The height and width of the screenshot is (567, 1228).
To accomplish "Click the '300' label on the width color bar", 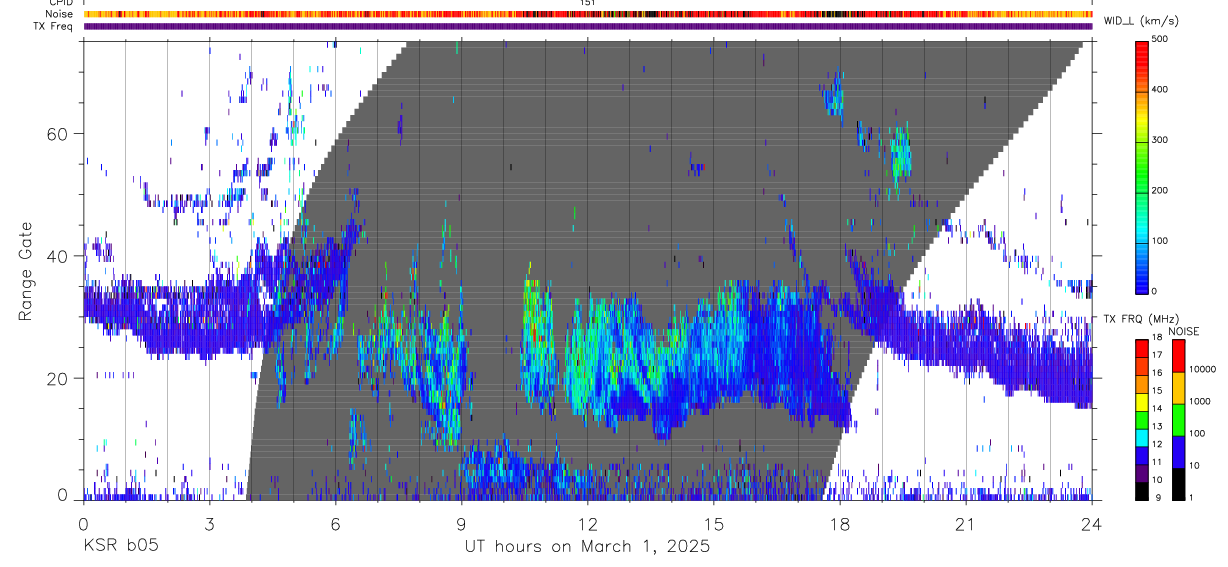I will tap(1161, 140).
